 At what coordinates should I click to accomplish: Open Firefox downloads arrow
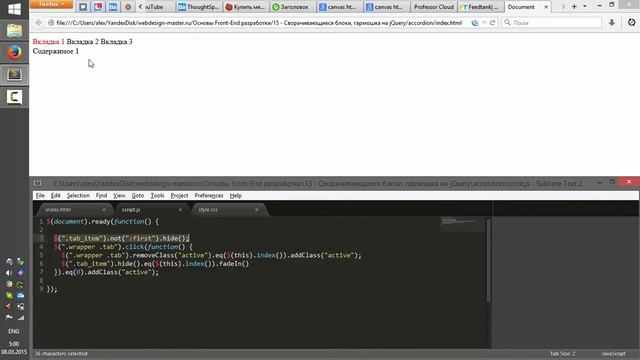[611, 23]
